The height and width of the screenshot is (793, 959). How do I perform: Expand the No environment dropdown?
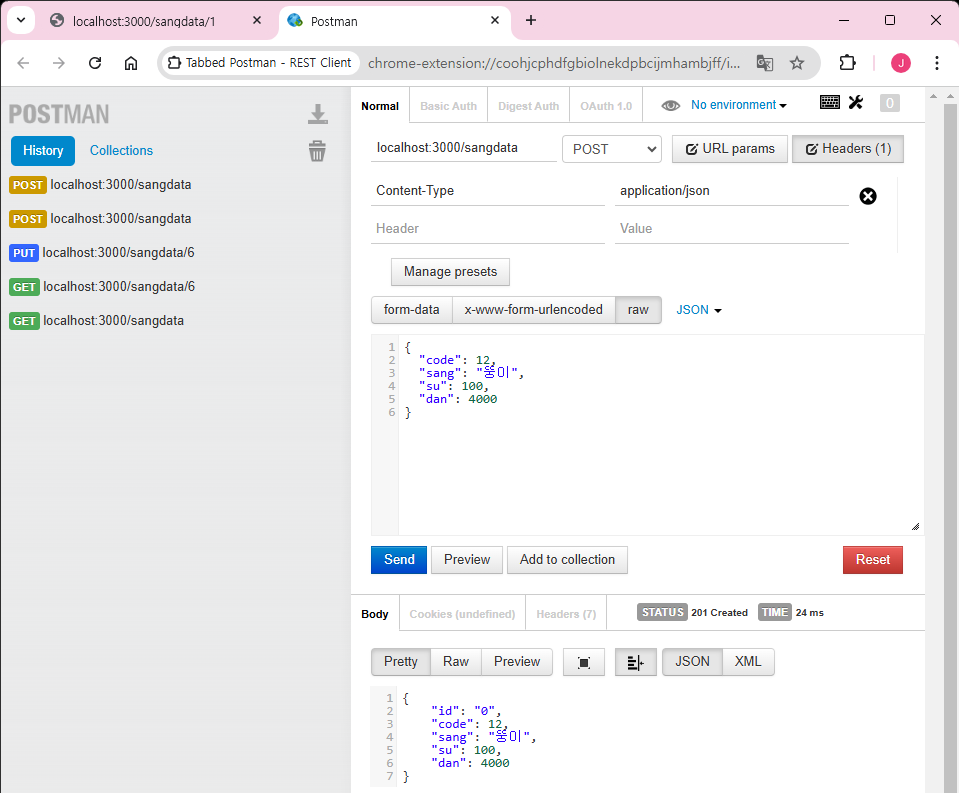point(738,105)
